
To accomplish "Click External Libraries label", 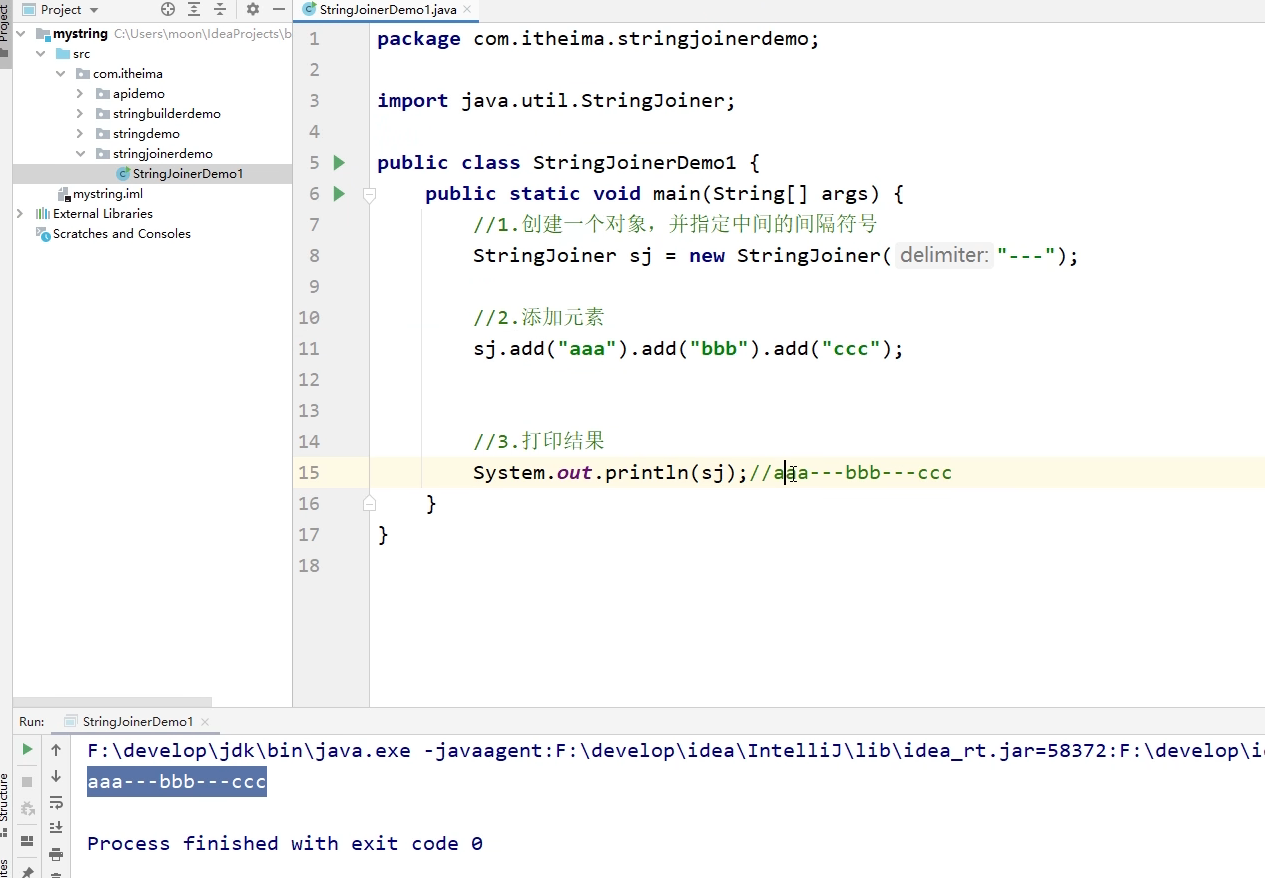I will 103,214.
